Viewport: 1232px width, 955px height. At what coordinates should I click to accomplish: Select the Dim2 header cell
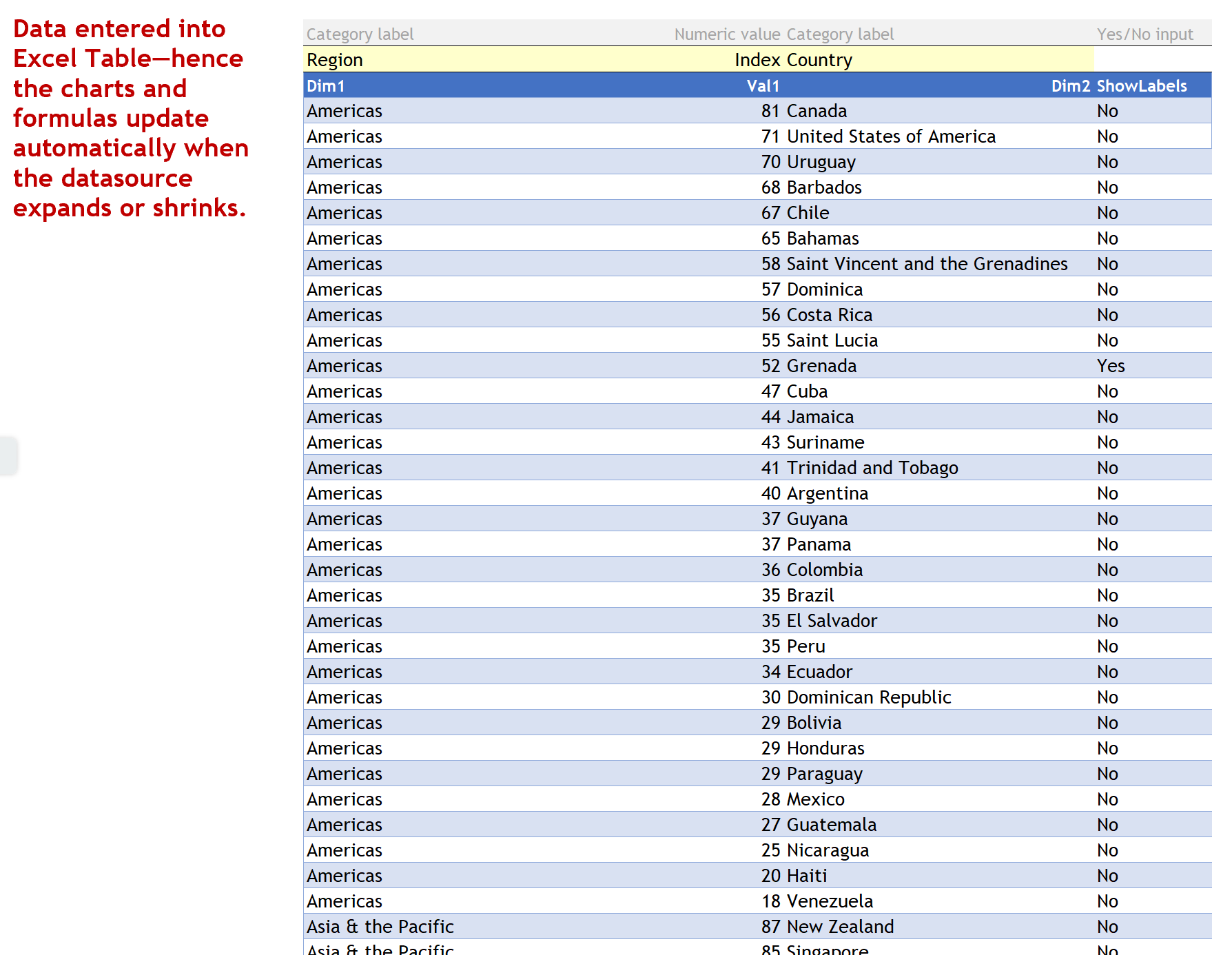click(938, 85)
